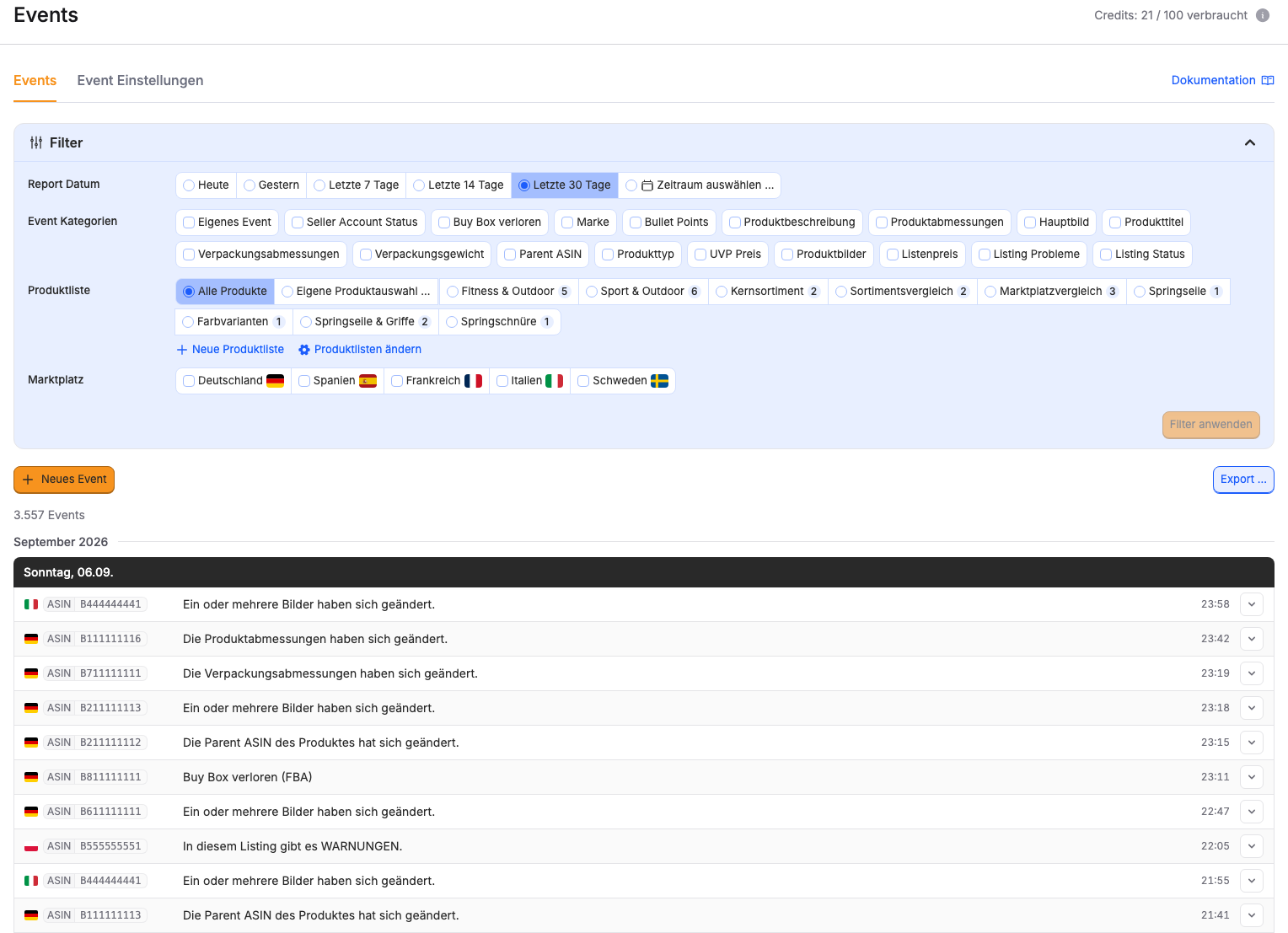Create a Neues Event

(64, 480)
